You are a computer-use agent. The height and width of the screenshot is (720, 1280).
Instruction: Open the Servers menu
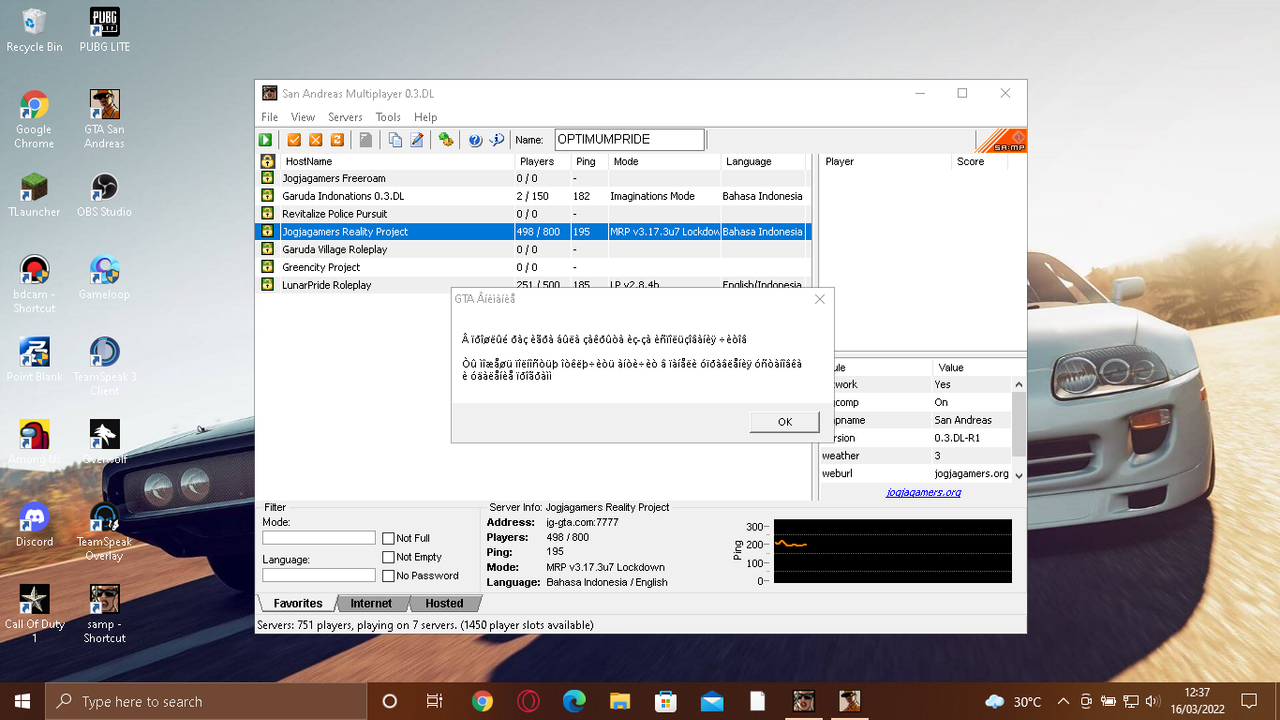[x=345, y=117]
